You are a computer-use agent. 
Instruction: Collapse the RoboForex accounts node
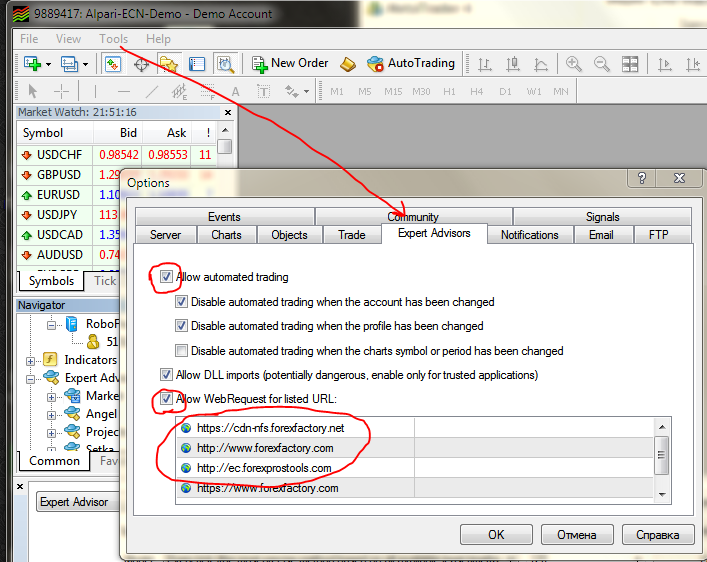click(x=51, y=325)
